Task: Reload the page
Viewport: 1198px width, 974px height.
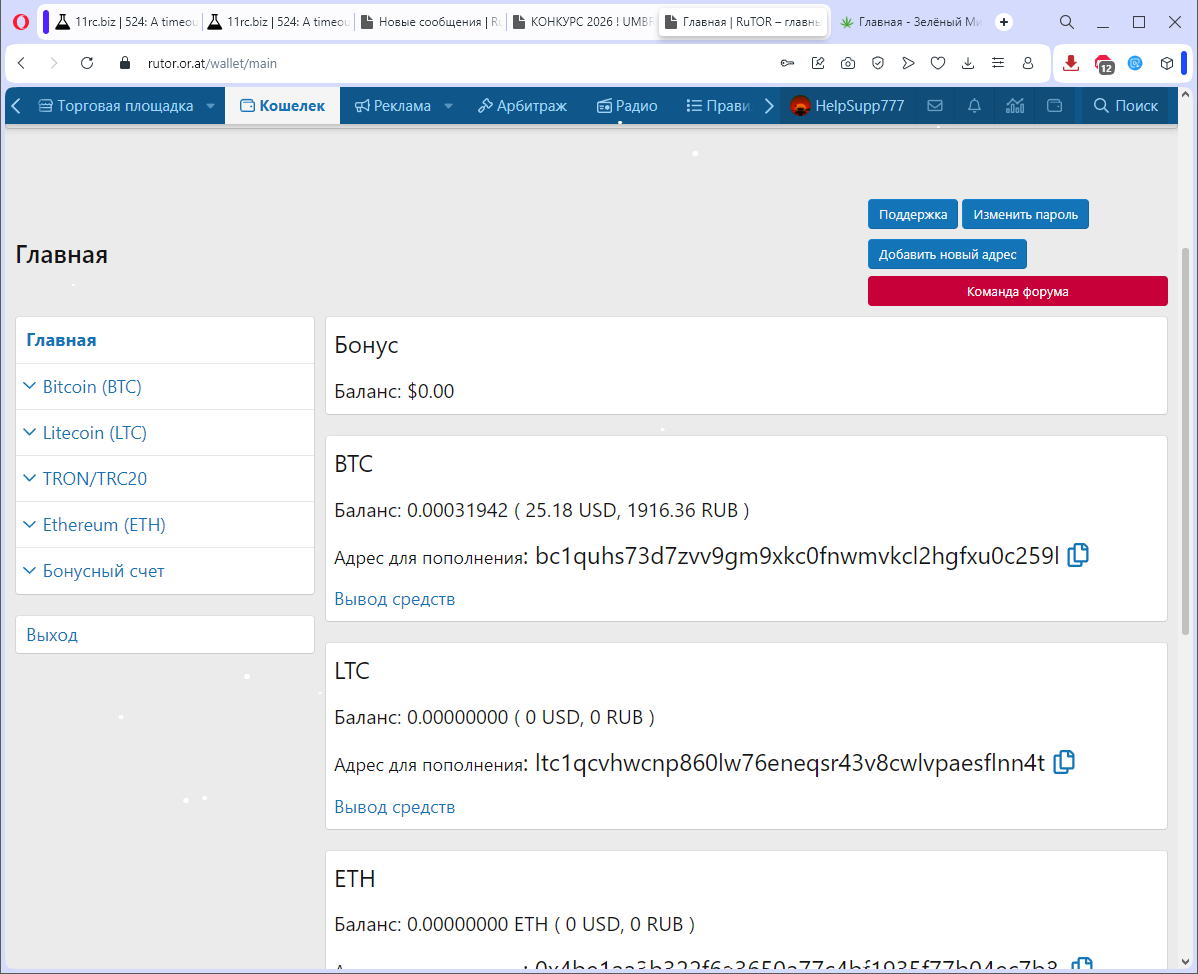Action: point(87,63)
